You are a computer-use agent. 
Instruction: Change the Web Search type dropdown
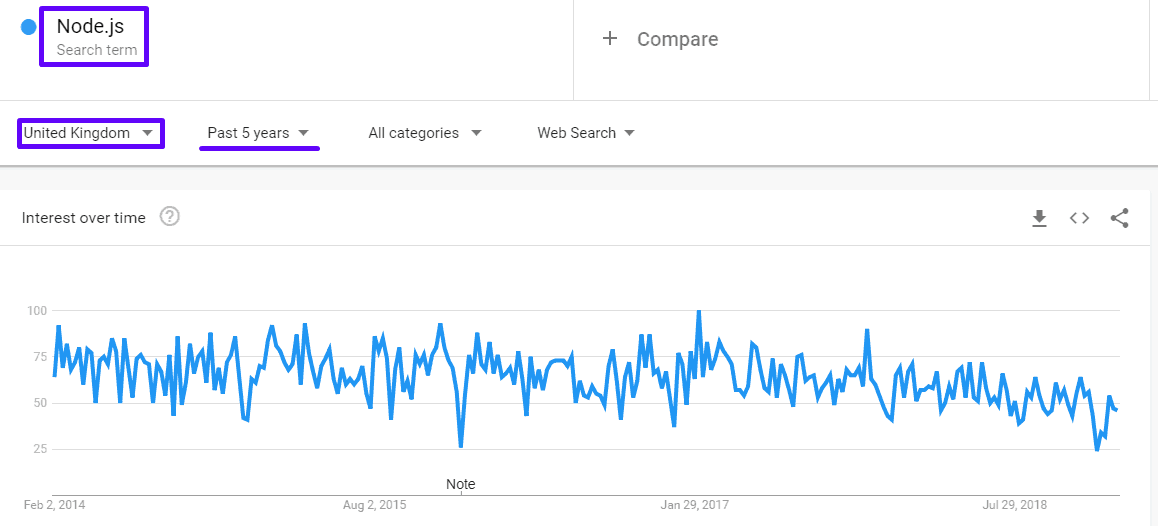pyautogui.click(x=585, y=133)
